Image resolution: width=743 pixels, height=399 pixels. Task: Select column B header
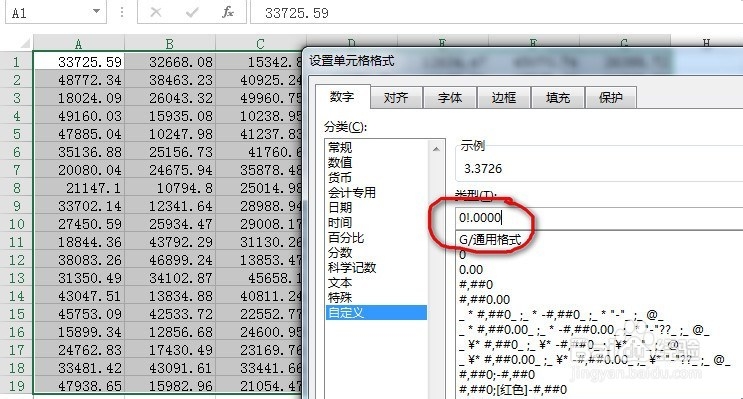[170, 44]
